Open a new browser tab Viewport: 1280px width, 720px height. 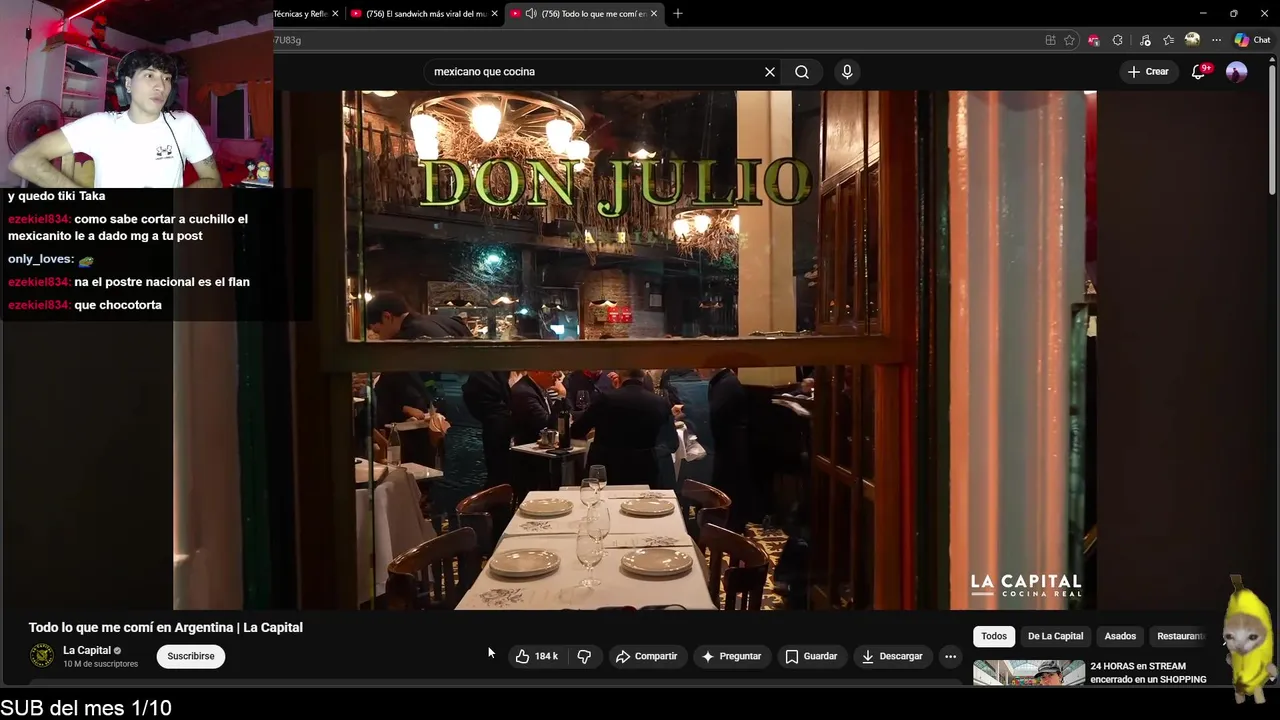pyautogui.click(x=678, y=13)
